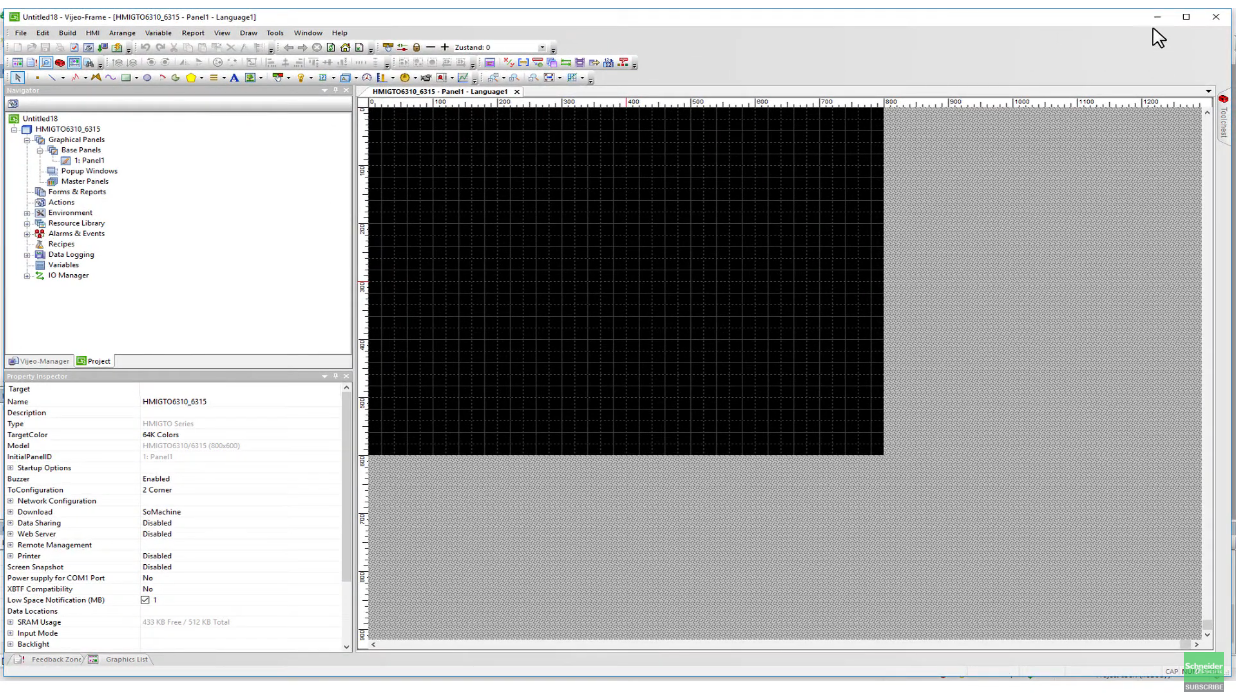
Task: Go back with the left arrow icon
Action: pos(288,47)
